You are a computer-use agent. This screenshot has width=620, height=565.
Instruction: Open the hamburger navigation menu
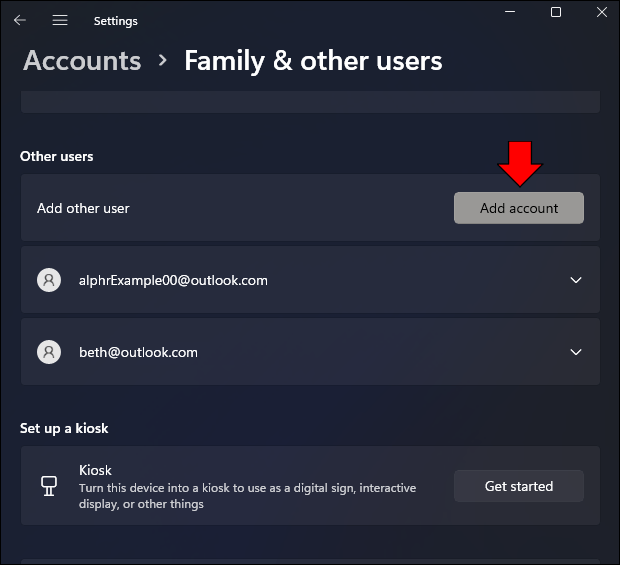coord(60,20)
